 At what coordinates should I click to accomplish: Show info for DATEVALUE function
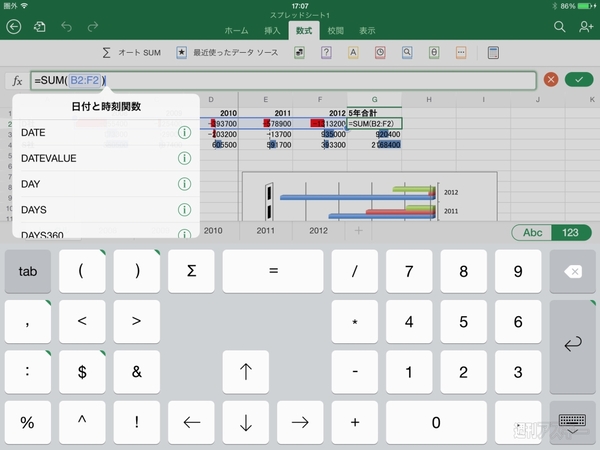tap(184, 158)
